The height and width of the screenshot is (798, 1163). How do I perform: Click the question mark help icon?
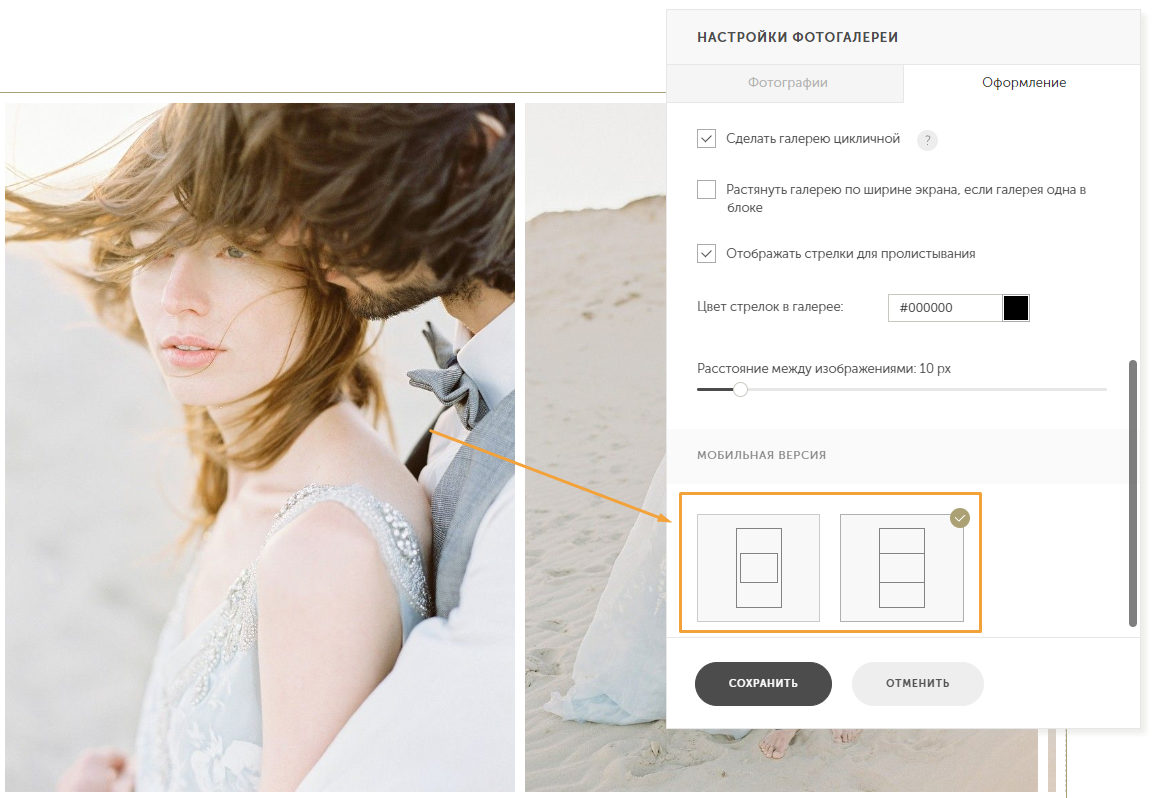[927, 140]
